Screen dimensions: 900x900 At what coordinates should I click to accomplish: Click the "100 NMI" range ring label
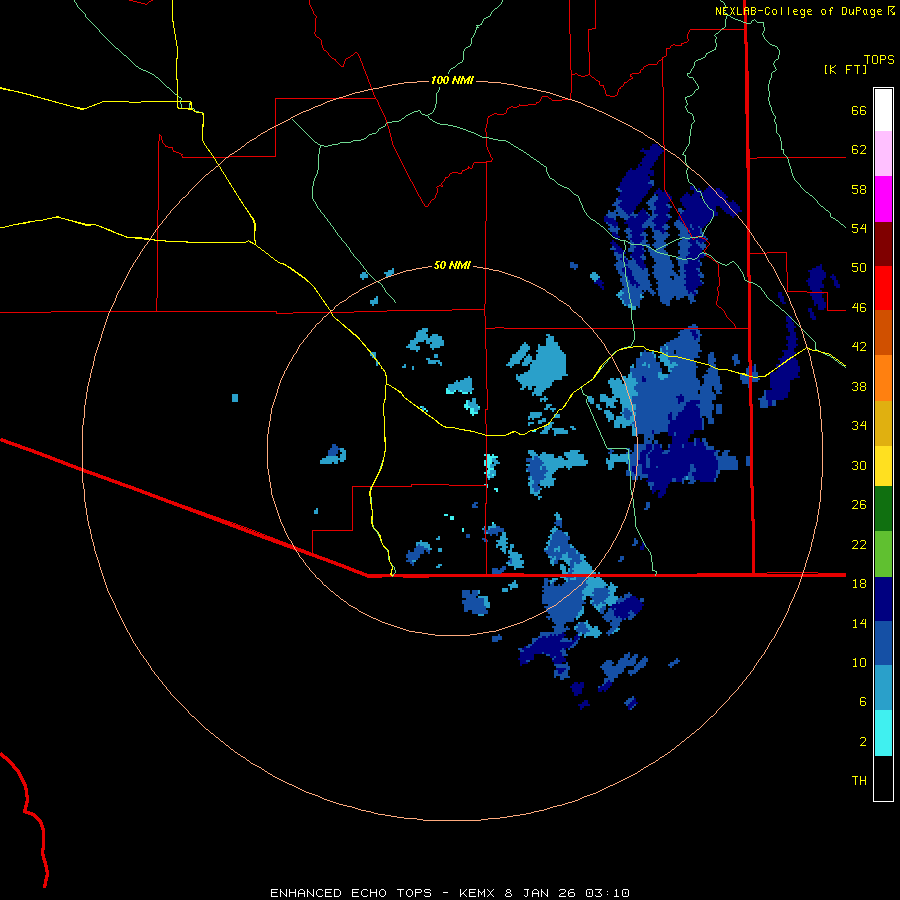click(452, 80)
